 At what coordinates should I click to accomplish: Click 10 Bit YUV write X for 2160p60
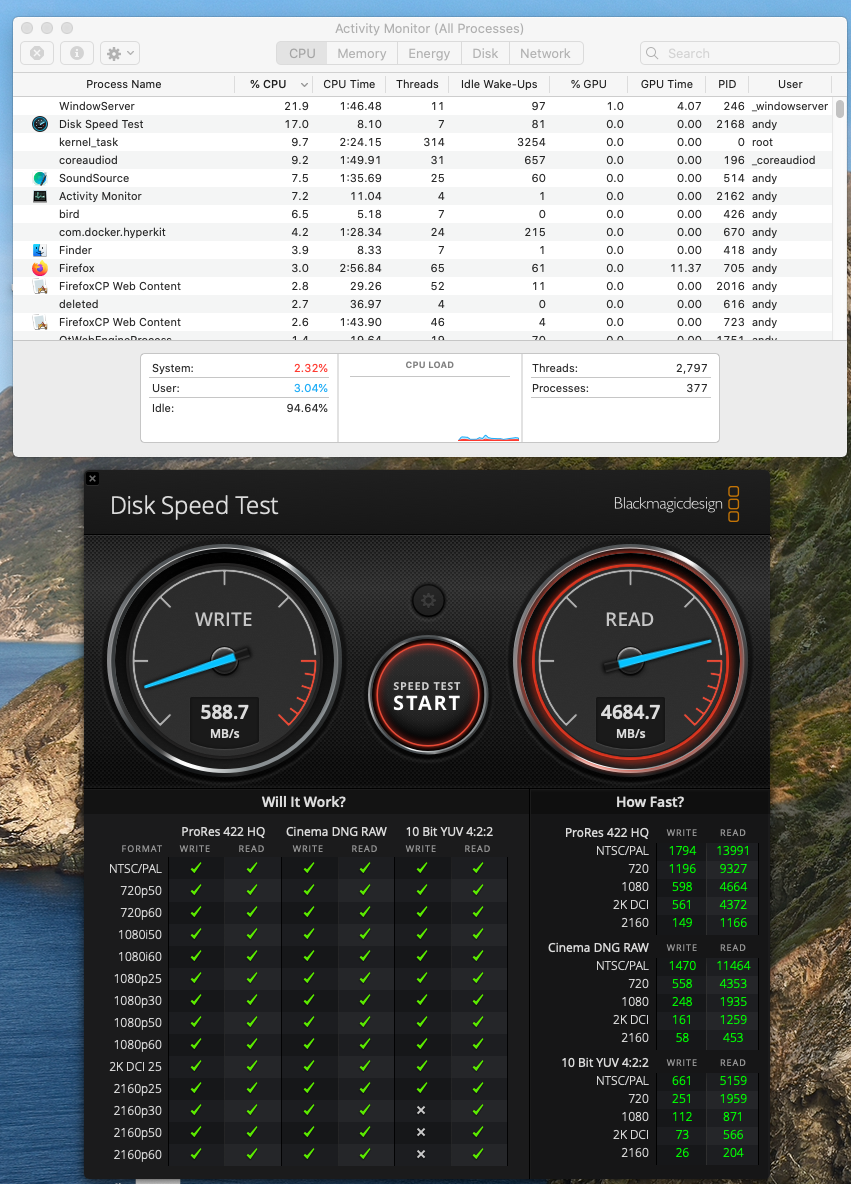pos(421,1155)
